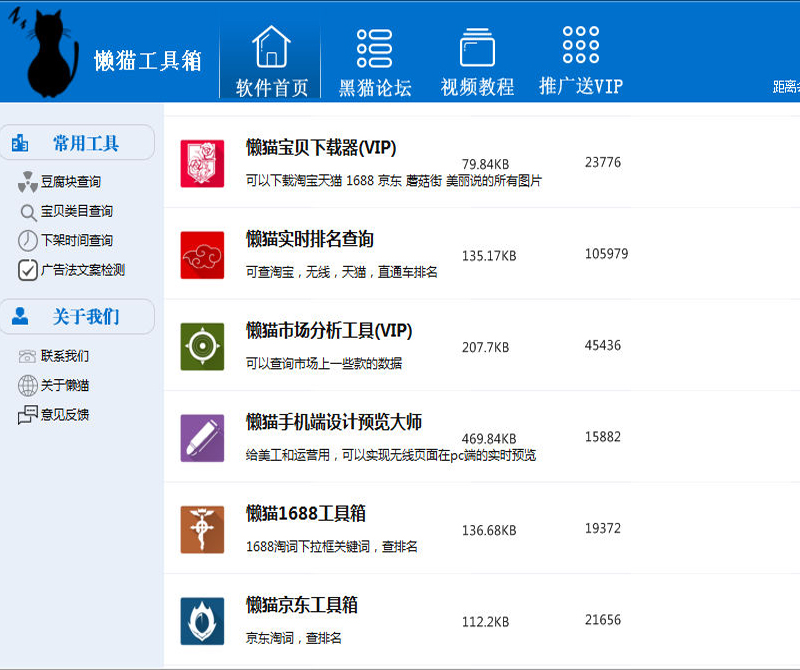Screen dimensions: 800x670
Task: Select the 常用工具 section header
Action: tap(78, 143)
